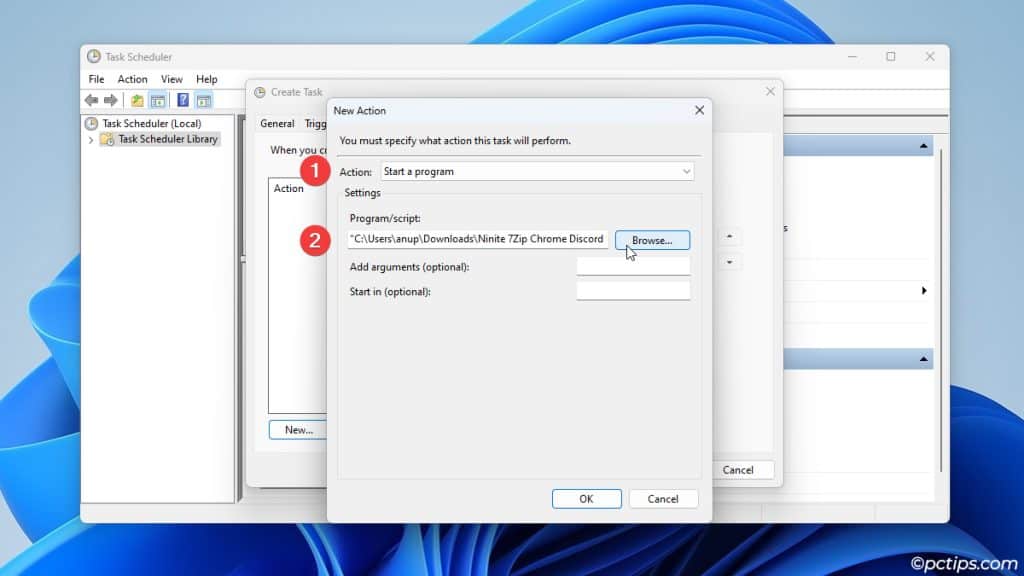
Task: Click inside the Add arguments field
Action: (x=633, y=266)
